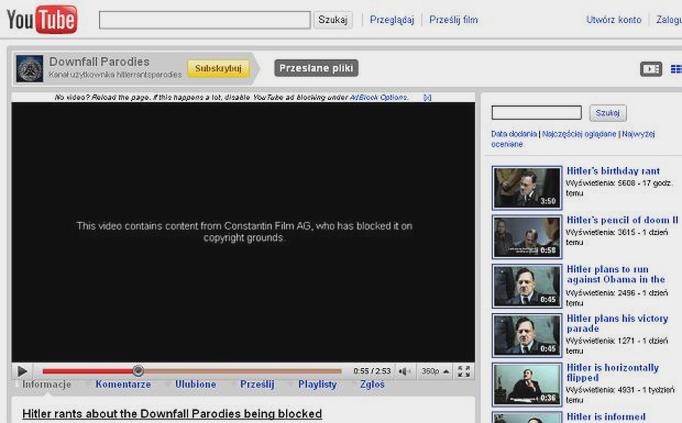Switch to player view icon
Screen dimensions: 682x423
pyautogui.click(x=651, y=69)
